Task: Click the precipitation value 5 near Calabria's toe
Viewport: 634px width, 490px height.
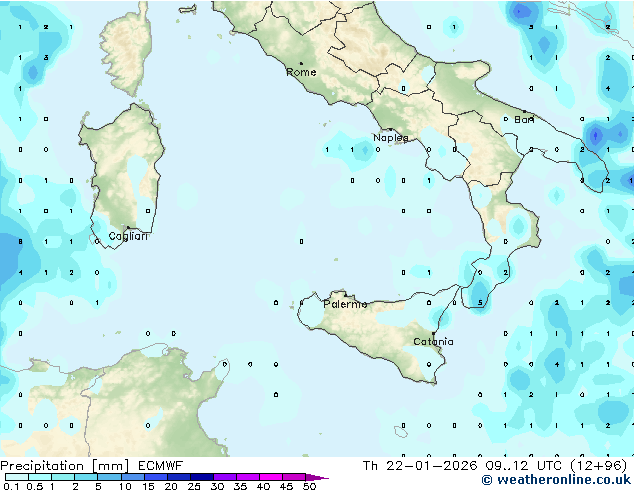Action: (480, 303)
